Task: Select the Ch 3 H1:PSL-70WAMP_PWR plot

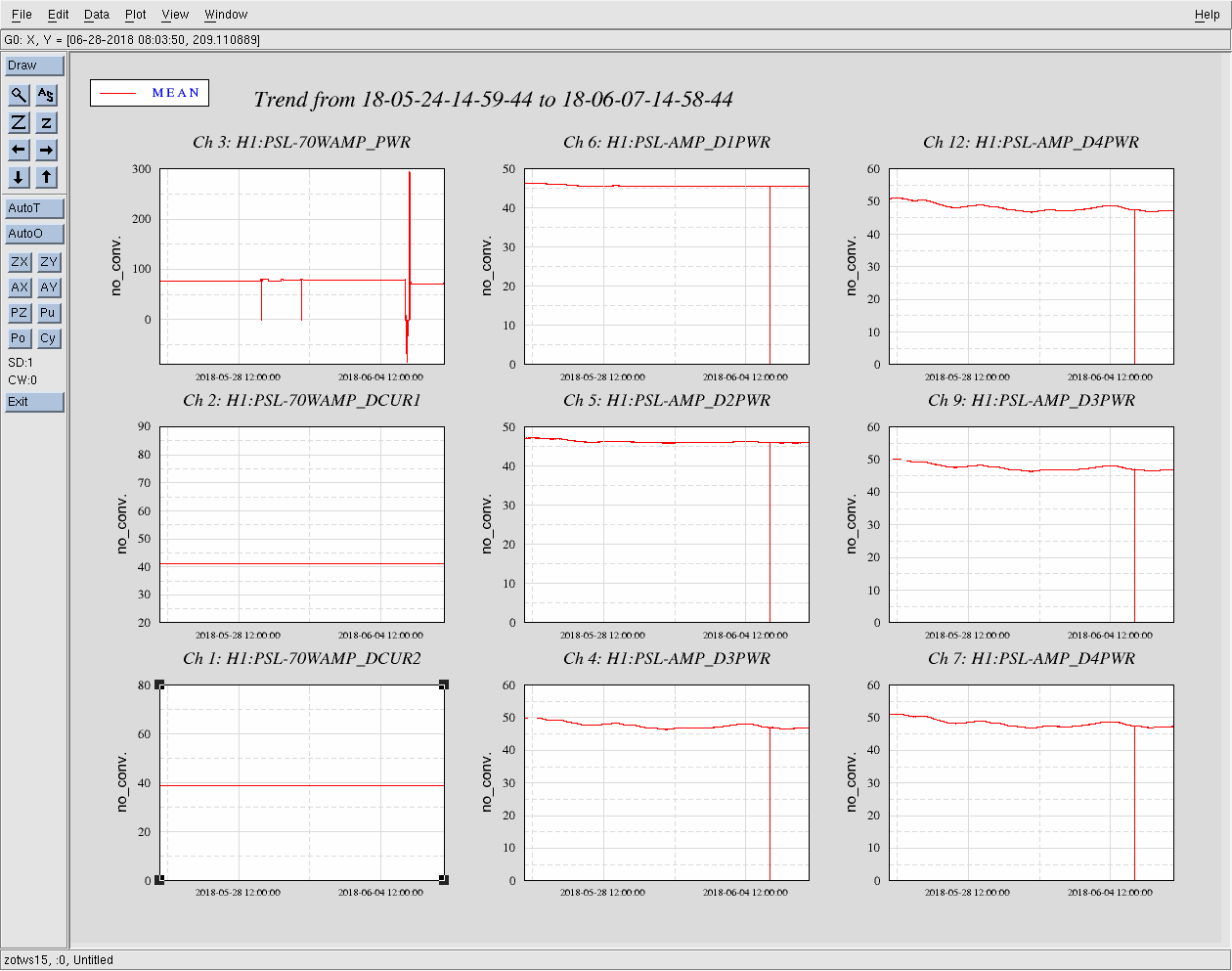Action: pyautogui.click(x=301, y=266)
